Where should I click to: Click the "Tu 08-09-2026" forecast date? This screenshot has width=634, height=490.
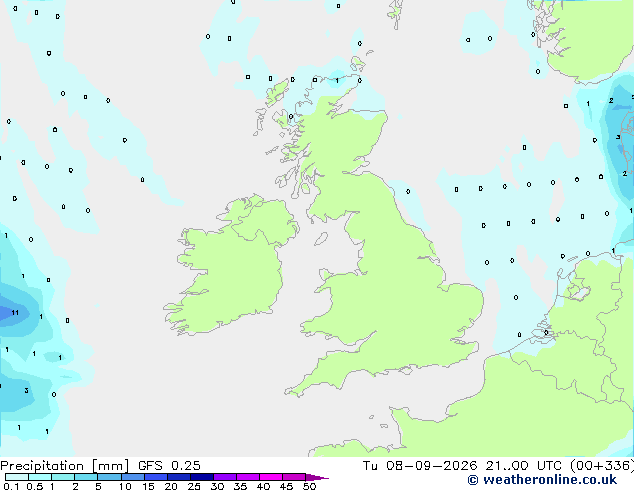click(x=420, y=466)
